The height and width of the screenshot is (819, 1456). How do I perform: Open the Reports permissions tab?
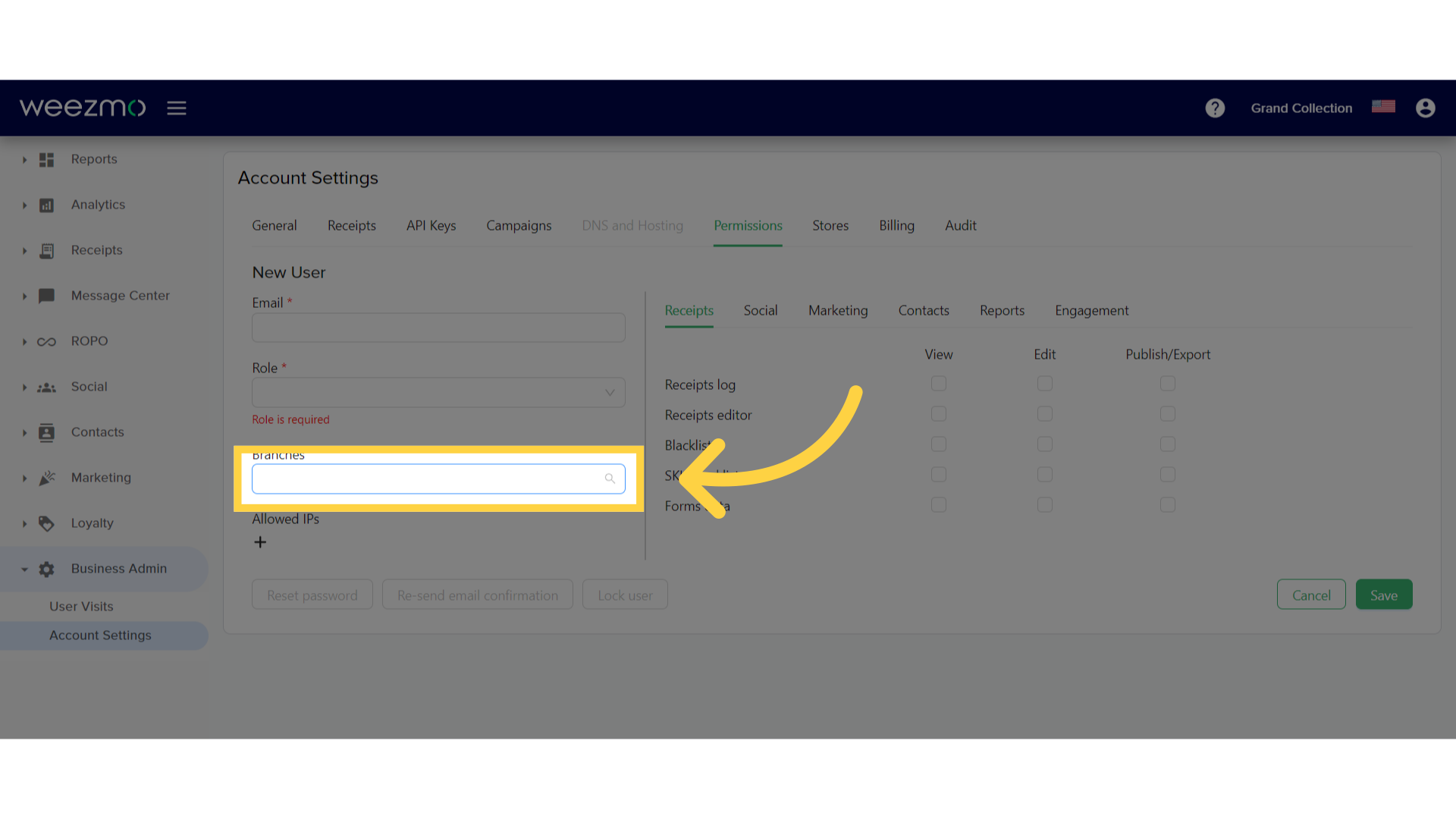(x=1002, y=310)
